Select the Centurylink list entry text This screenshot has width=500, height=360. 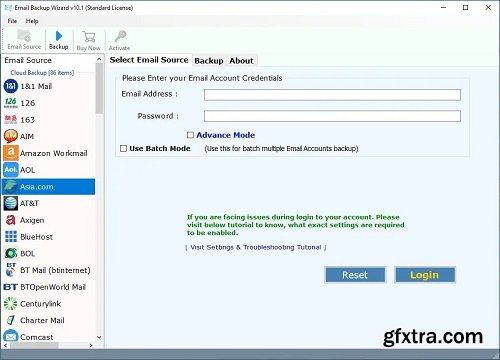41,304
